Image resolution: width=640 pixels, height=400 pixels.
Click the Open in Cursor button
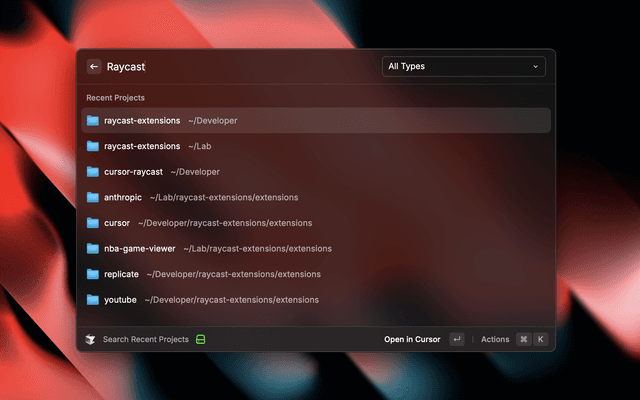[412, 339]
